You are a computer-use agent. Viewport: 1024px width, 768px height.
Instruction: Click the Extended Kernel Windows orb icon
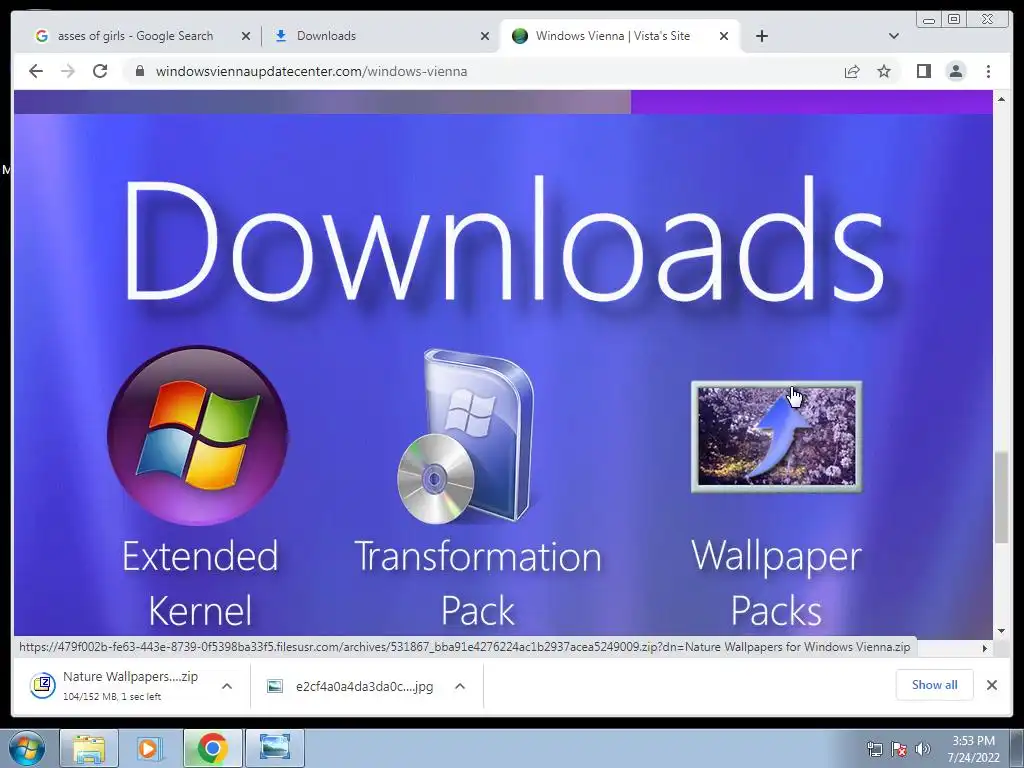coord(198,436)
